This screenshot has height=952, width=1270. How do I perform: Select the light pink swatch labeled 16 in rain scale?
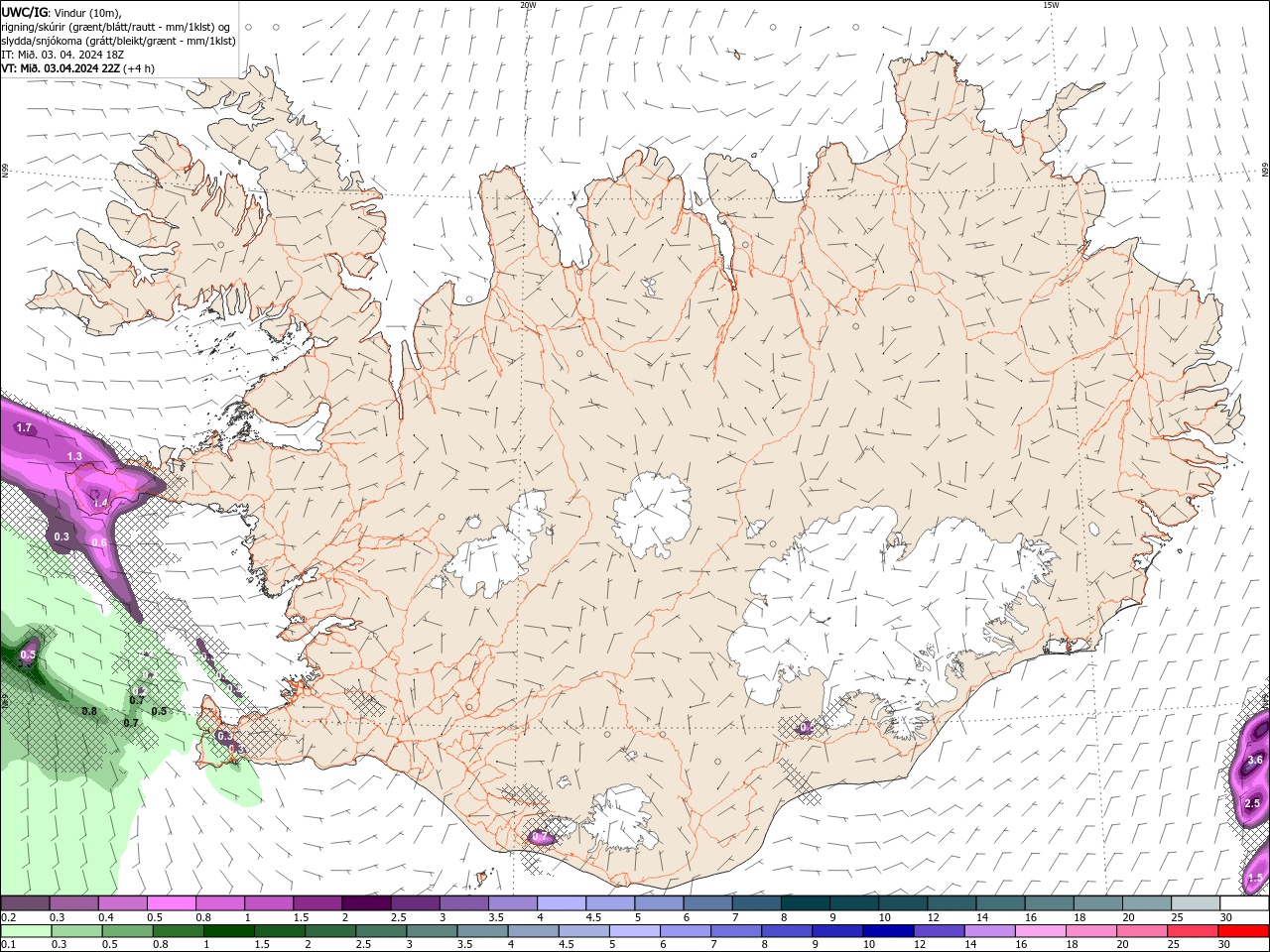pos(1040,931)
